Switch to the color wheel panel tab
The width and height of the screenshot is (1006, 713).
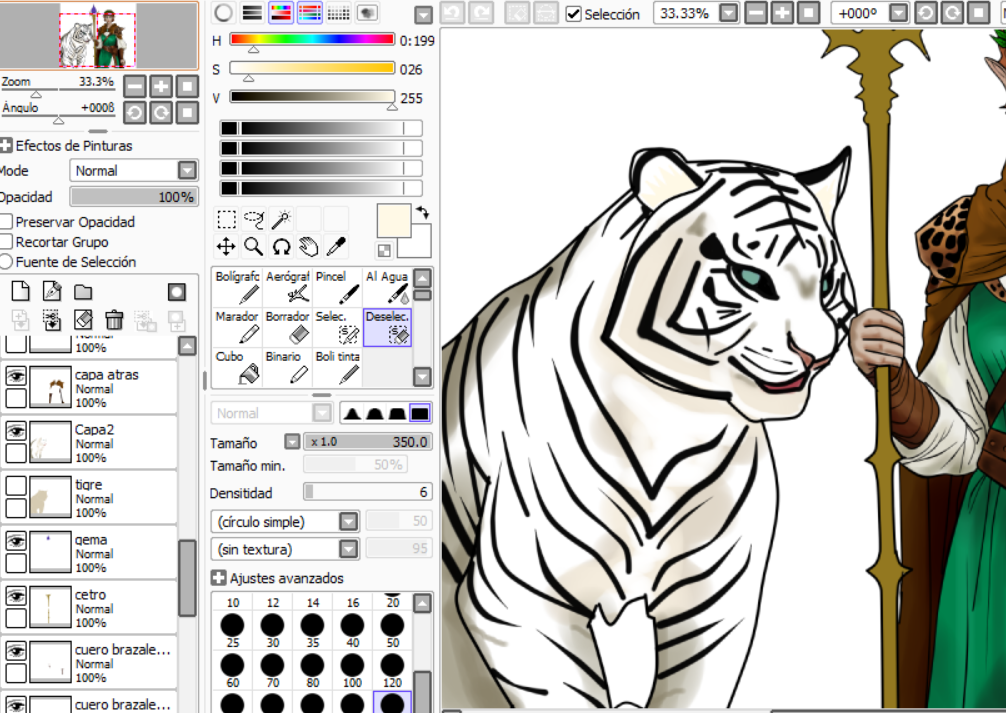[224, 13]
